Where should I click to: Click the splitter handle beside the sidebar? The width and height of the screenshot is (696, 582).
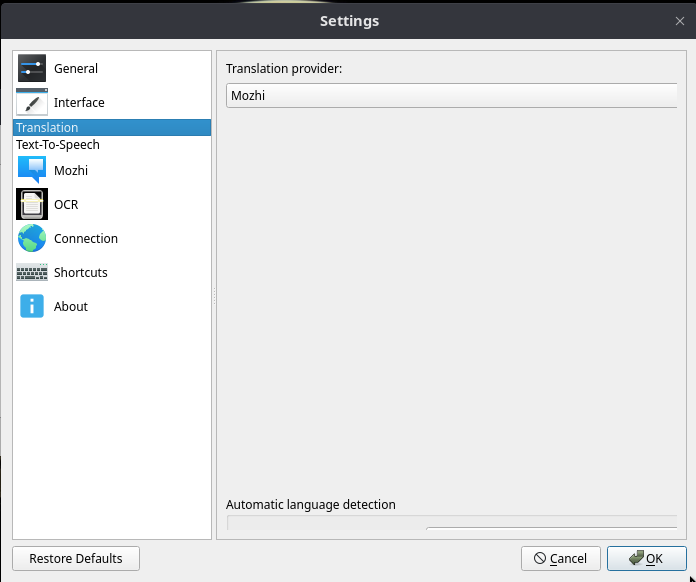[214, 295]
